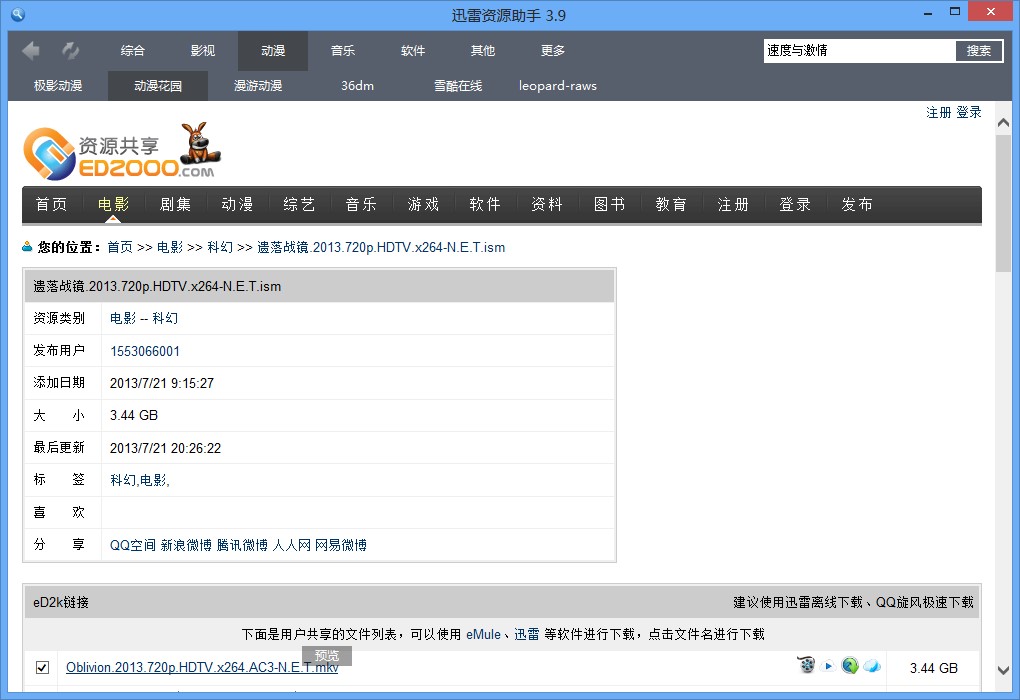Click the vertical scrollbar thumb
Viewport: 1020px width, 700px height.
coord(1003,203)
